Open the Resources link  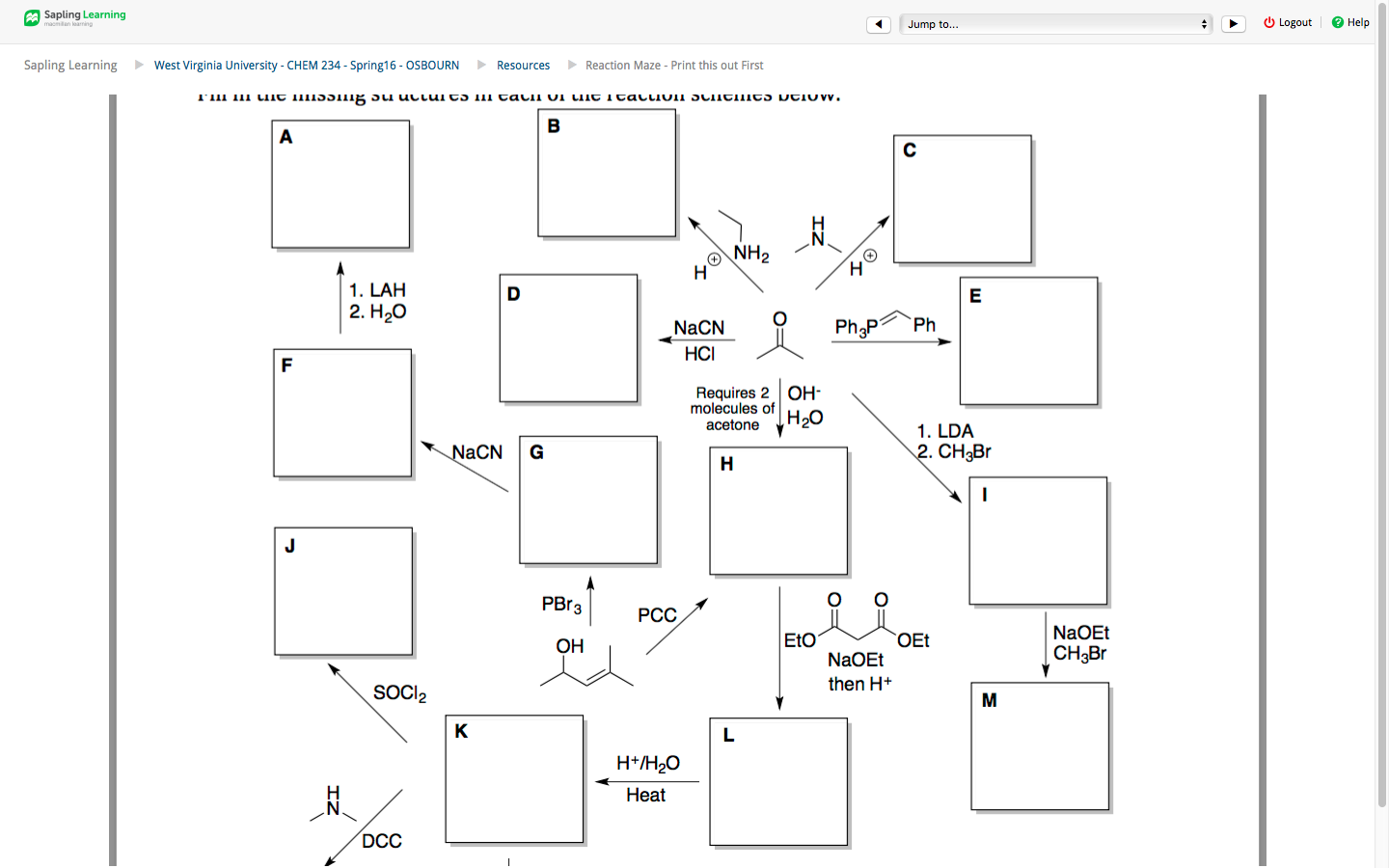[x=524, y=65]
